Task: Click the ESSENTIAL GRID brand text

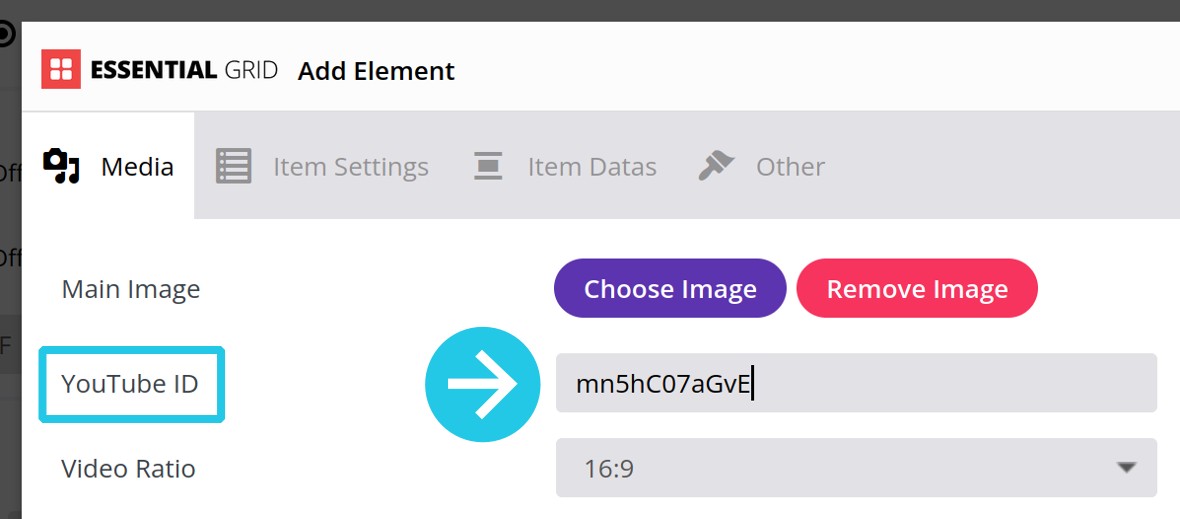Action: tap(184, 70)
